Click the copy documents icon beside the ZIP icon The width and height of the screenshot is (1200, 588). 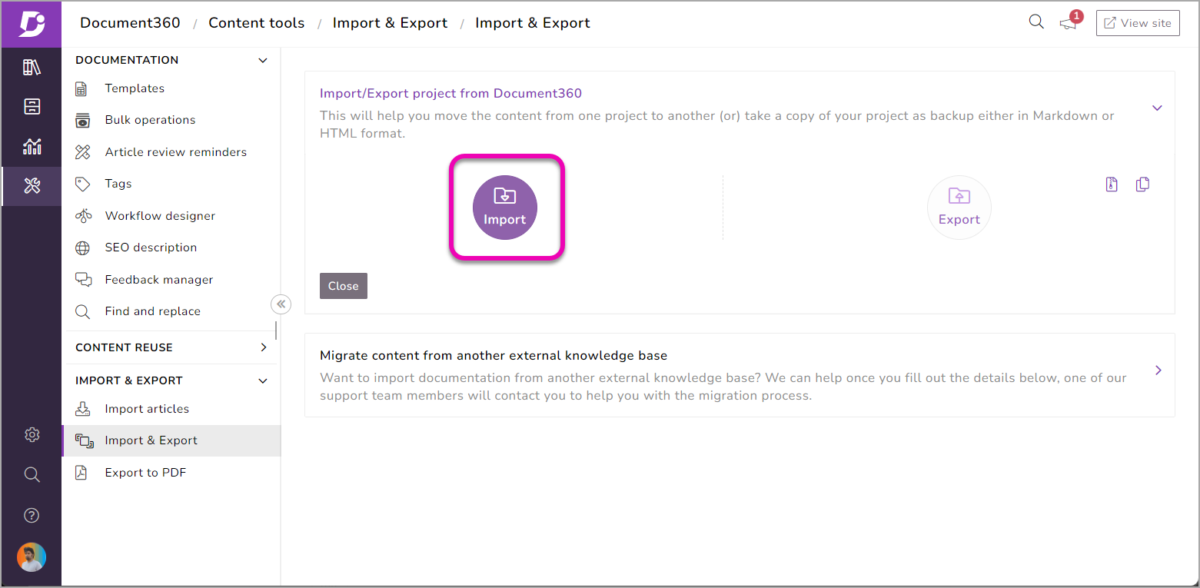[1142, 184]
